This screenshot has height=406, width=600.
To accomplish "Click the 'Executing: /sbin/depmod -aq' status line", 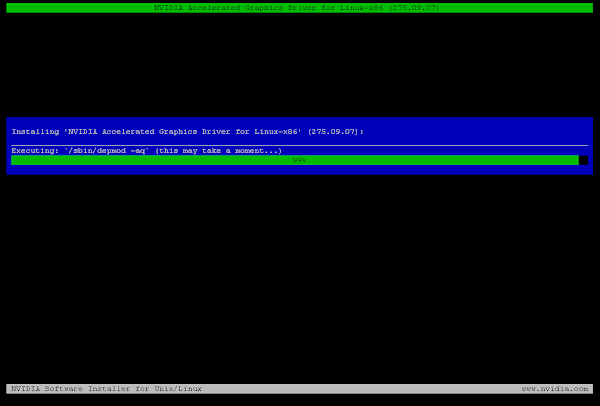I will click(147, 151).
